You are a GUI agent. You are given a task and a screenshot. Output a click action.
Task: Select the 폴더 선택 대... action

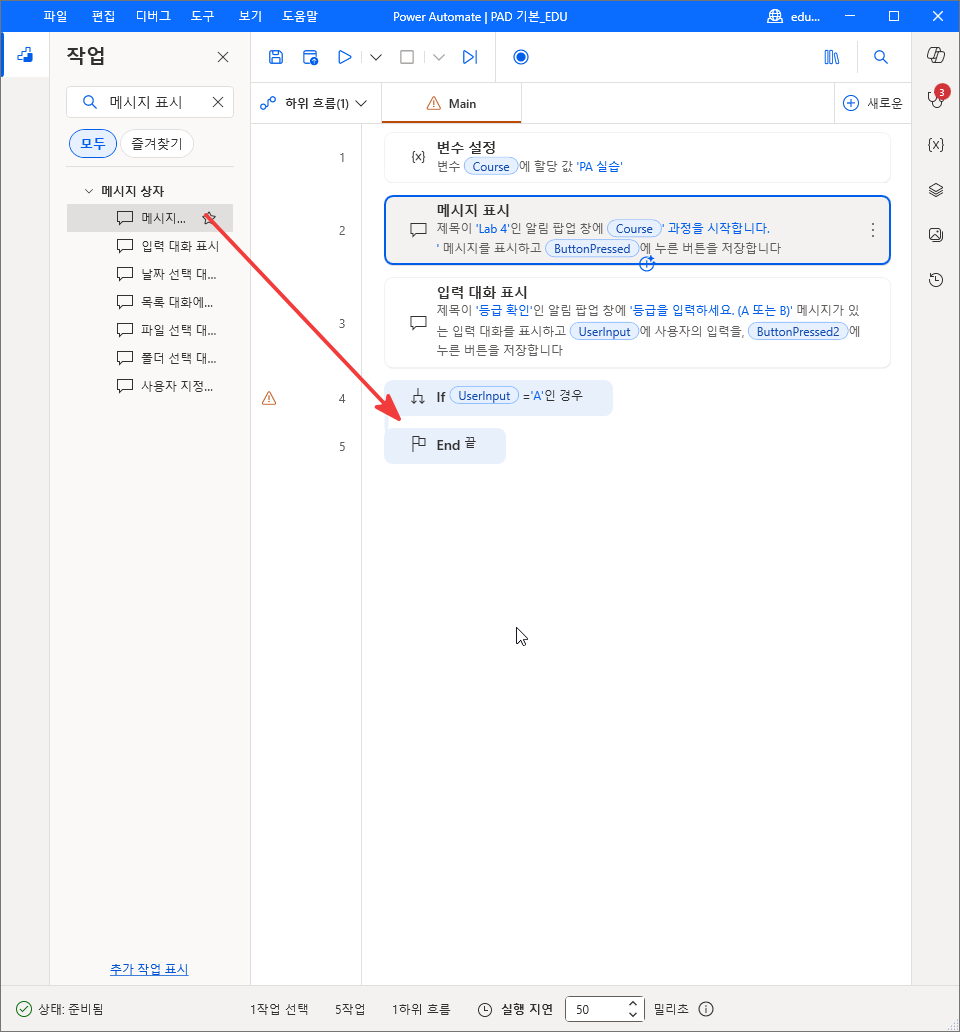point(150,358)
